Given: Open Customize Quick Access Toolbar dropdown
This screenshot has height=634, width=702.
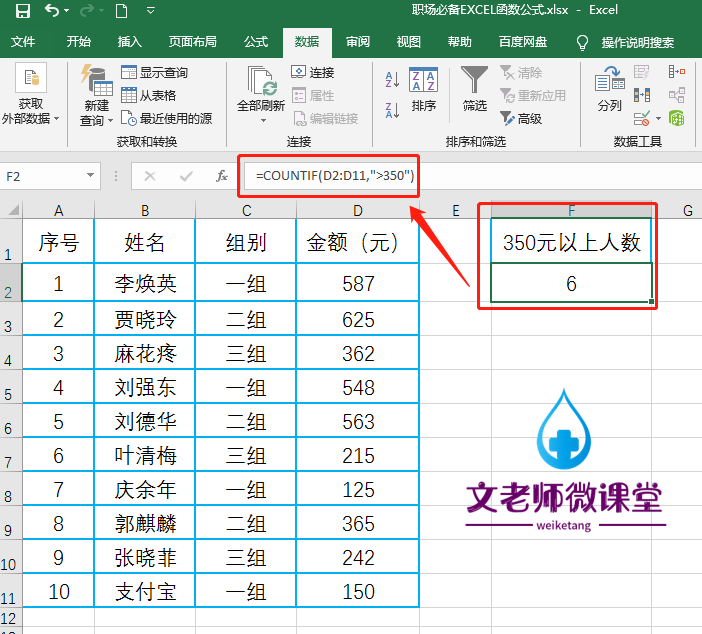Looking at the screenshot, I should coord(151,10).
